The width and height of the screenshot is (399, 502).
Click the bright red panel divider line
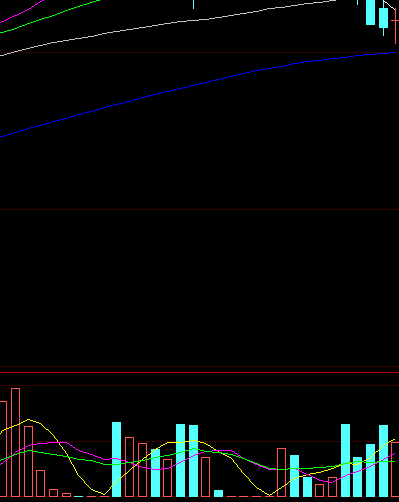[199, 372]
